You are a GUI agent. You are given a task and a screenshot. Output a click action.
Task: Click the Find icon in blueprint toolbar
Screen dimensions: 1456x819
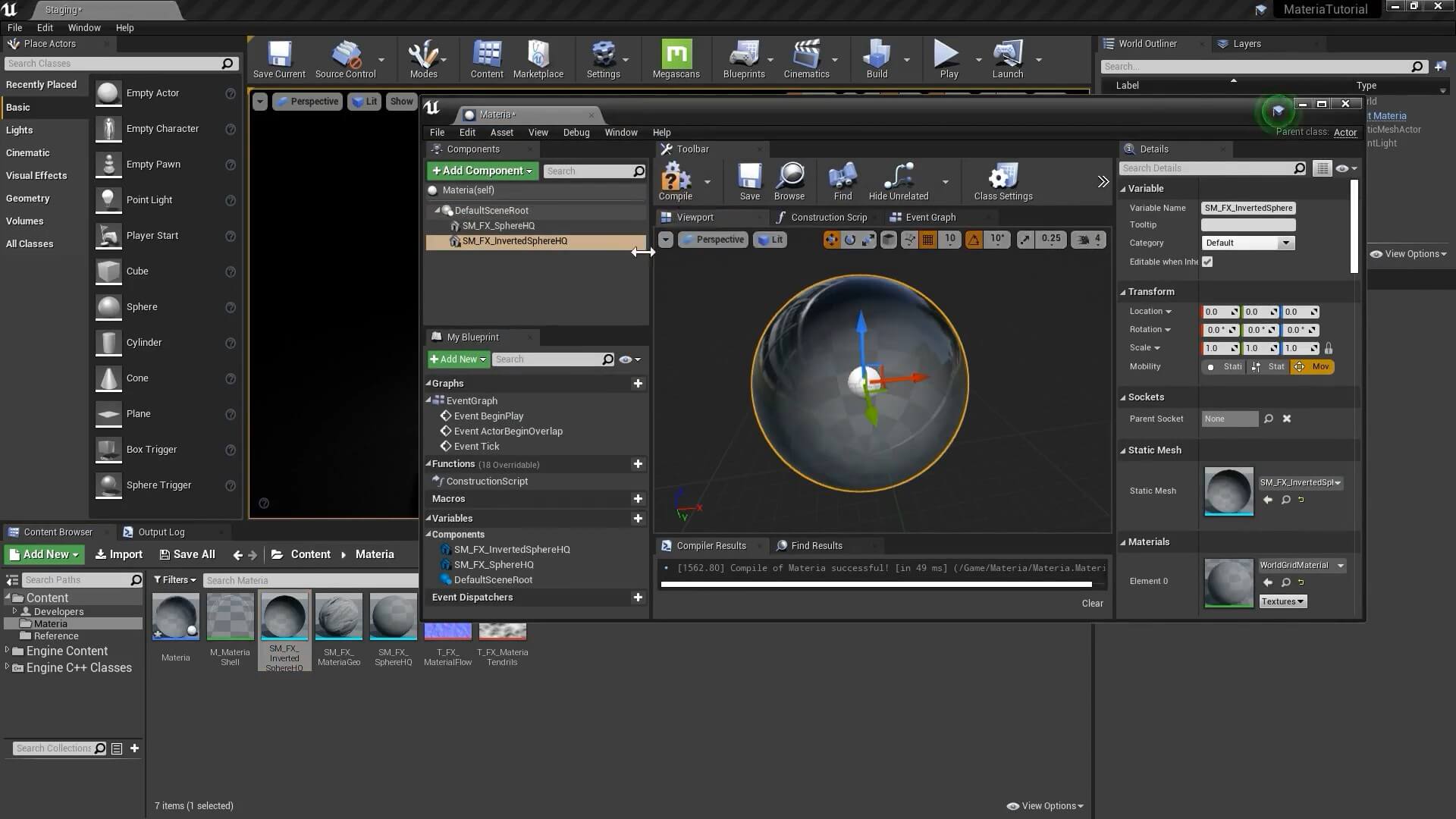843,182
